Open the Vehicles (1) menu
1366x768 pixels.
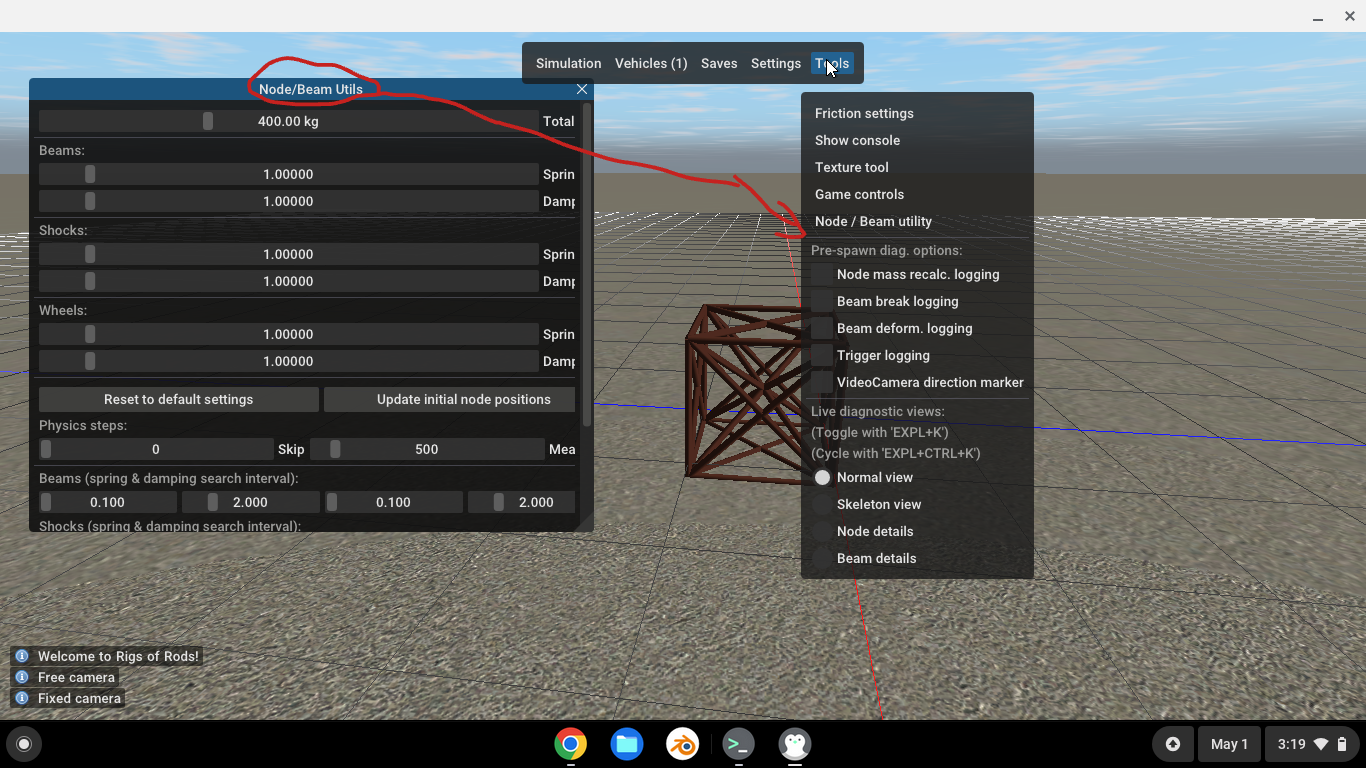[x=651, y=63]
